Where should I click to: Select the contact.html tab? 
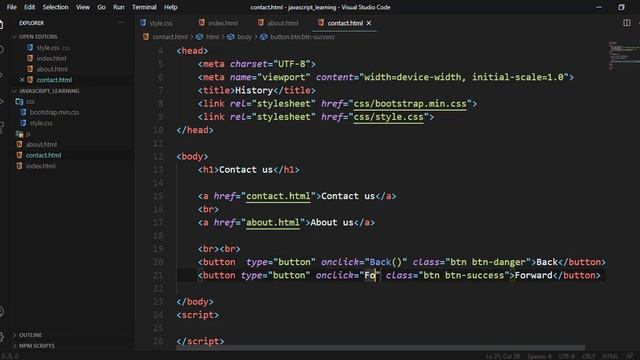[345, 23]
